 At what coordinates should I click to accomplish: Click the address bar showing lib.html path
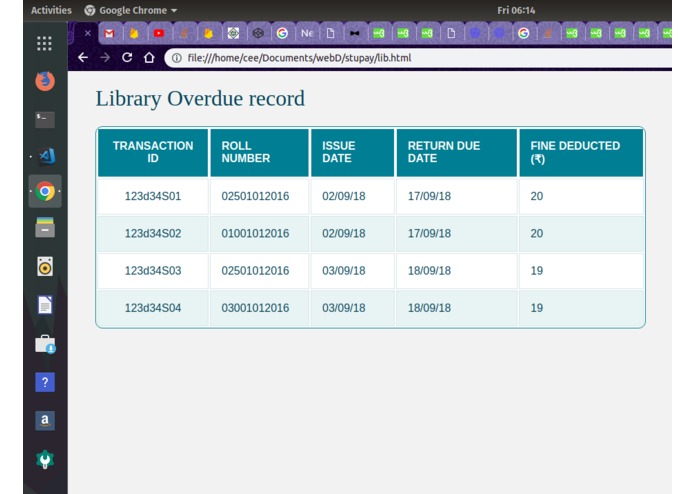click(x=417, y=58)
